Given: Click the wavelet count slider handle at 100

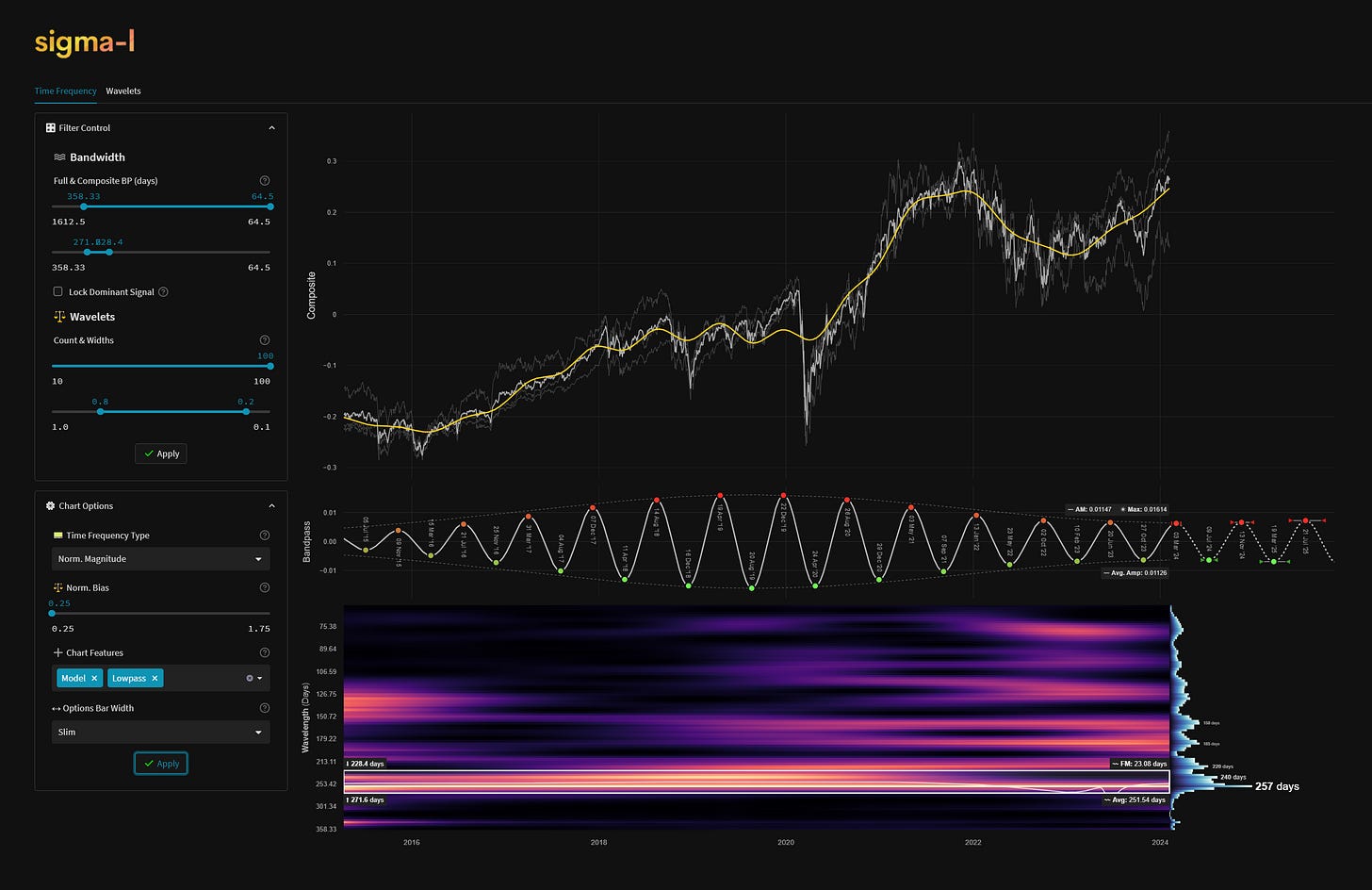Looking at the screenshot, I should tap(270, 366).
